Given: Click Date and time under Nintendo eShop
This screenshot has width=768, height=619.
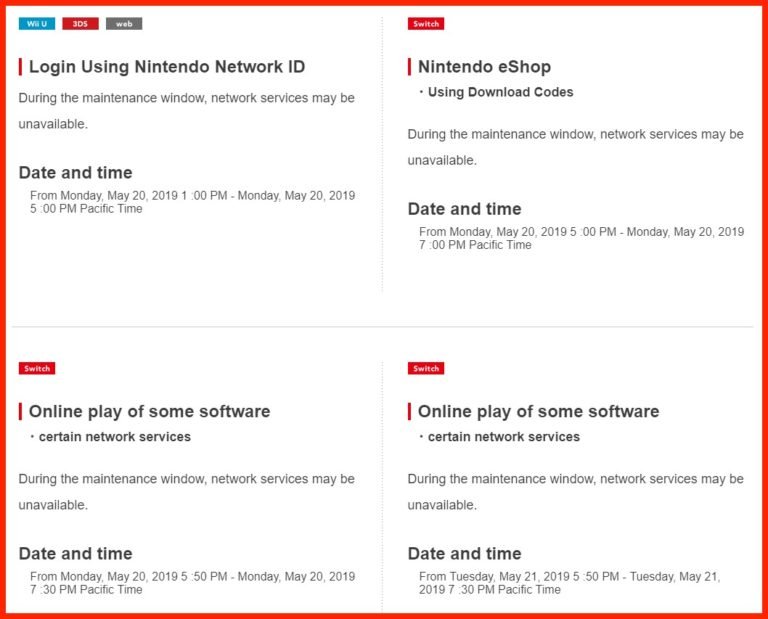Looking at the screenshot, I should (464, 208).
